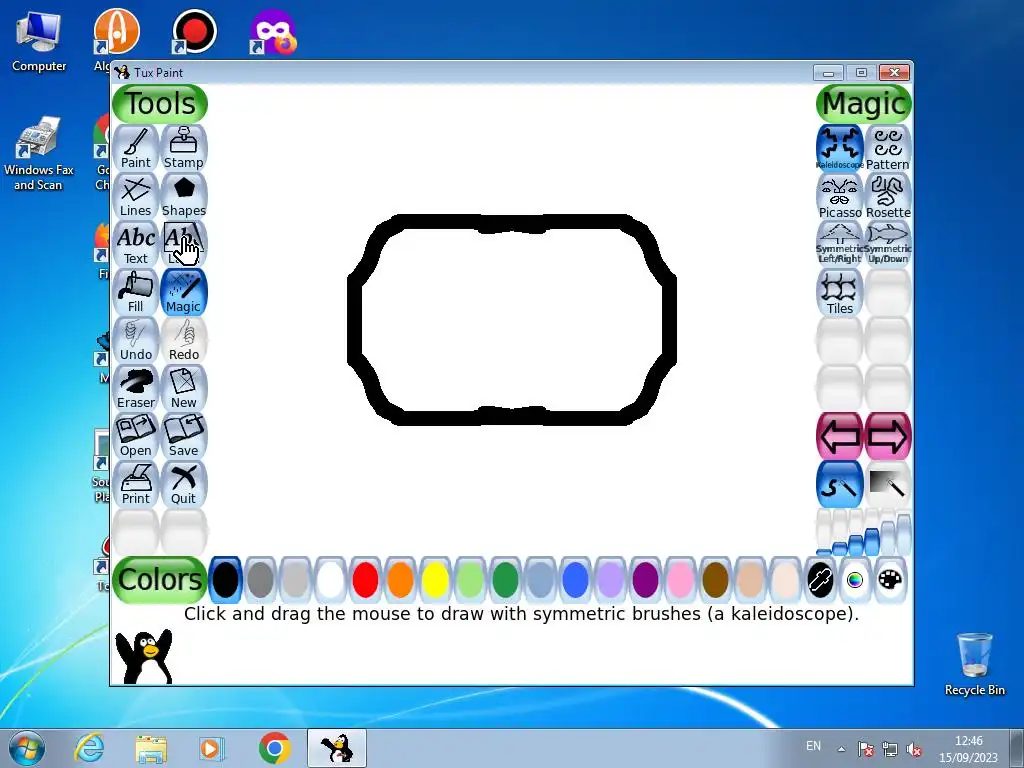The width and height of the screenshot is (1024, 768).
Task: Pick the tan color swatch
Action: (x=750, y=580)
